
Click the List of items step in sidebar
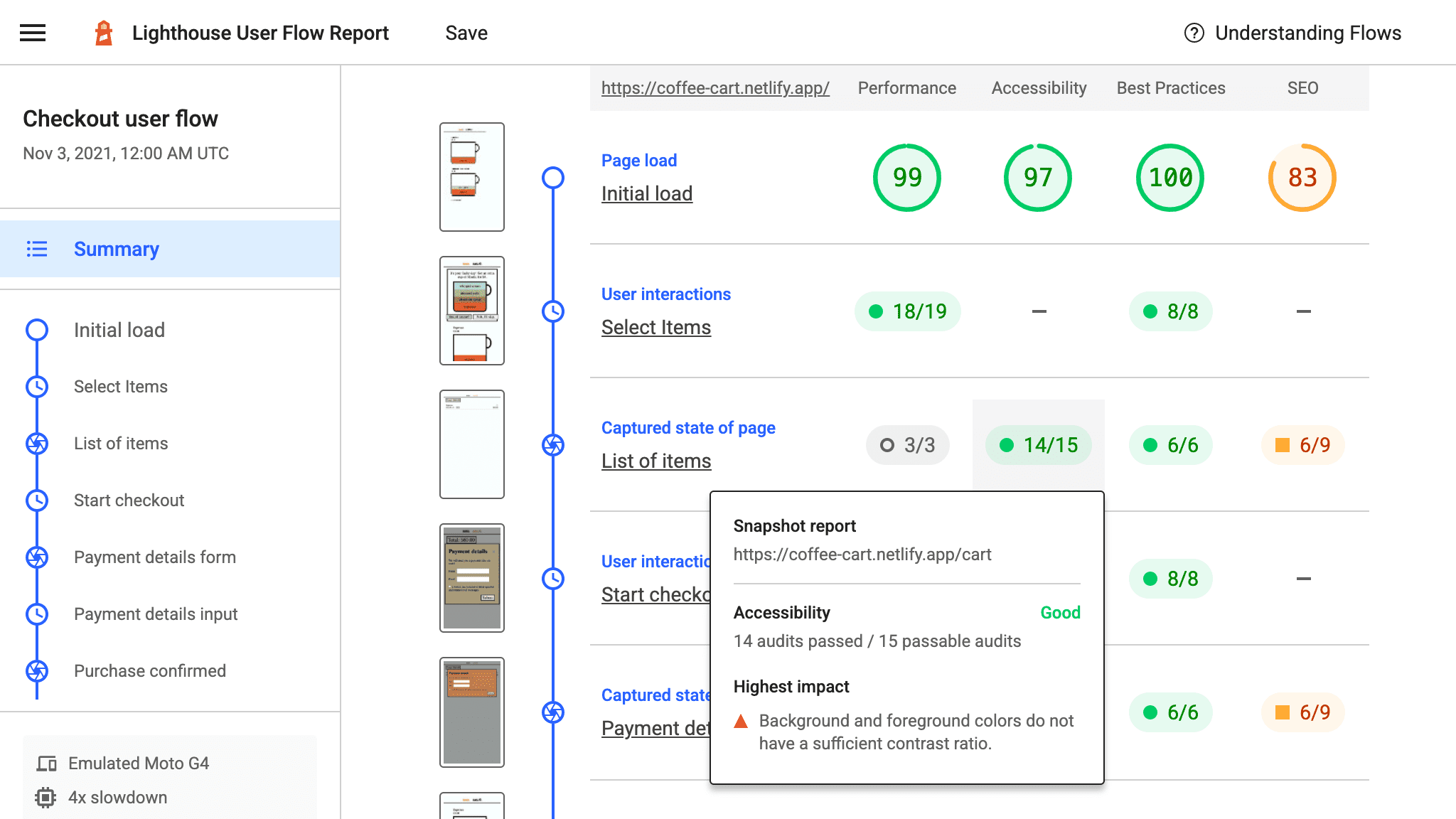coord(121,443)
